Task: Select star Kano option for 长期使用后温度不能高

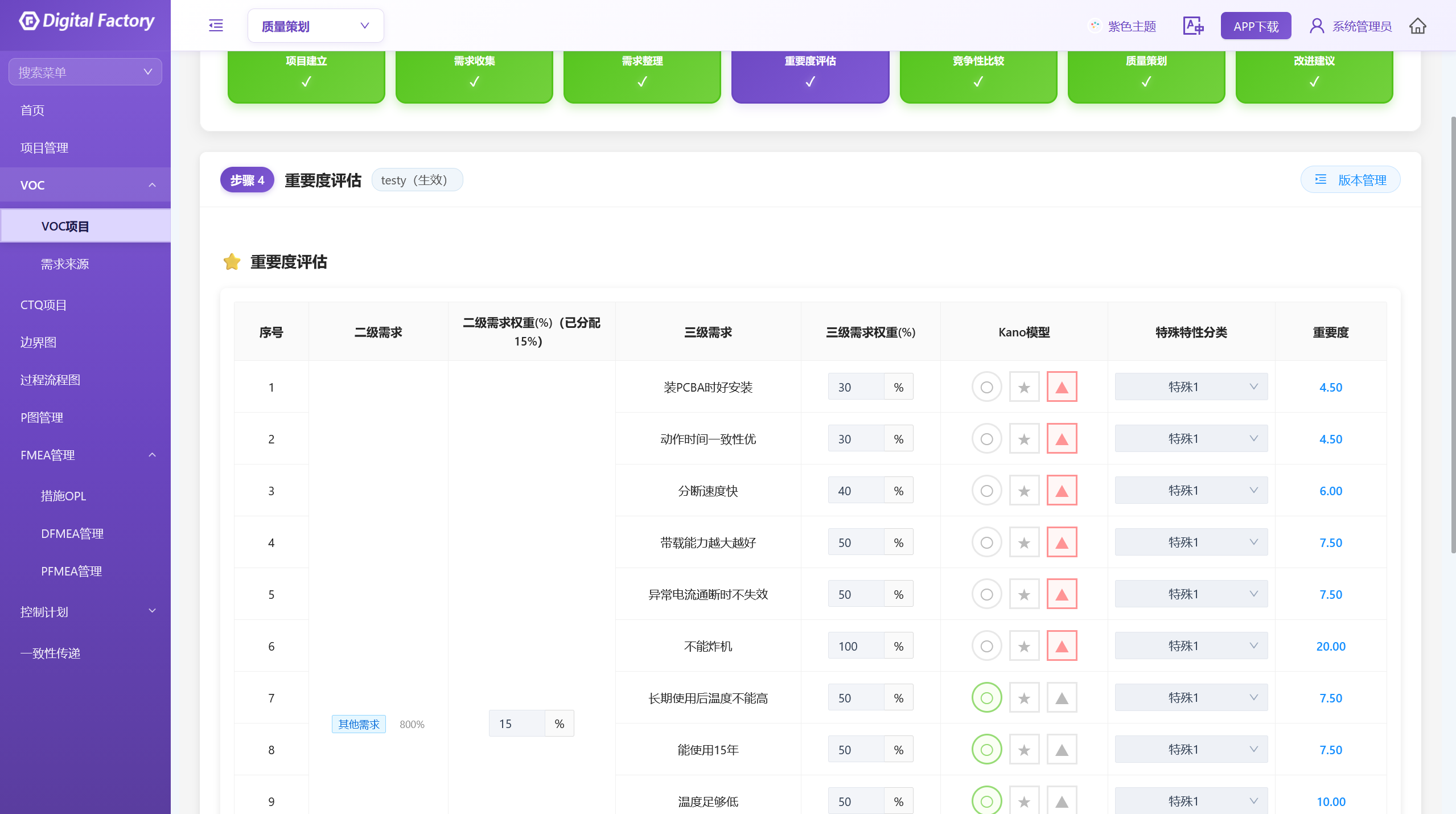Action: 1024,698
